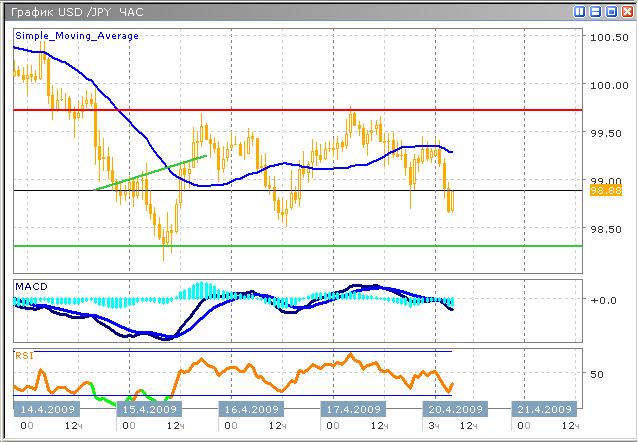Click the vertical split icon in title bar
The width and height of the screenshot is (638, 442).
[x=581, y=11]
